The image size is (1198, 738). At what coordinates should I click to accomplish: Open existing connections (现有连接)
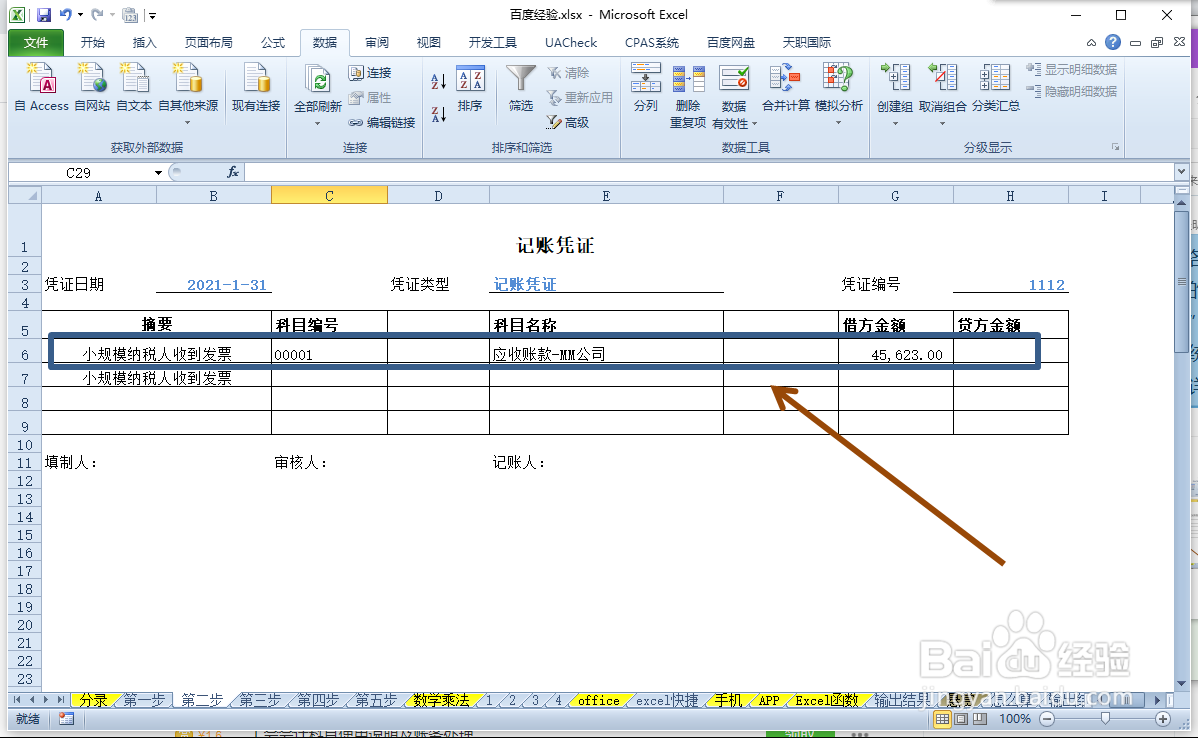[256, 87]
